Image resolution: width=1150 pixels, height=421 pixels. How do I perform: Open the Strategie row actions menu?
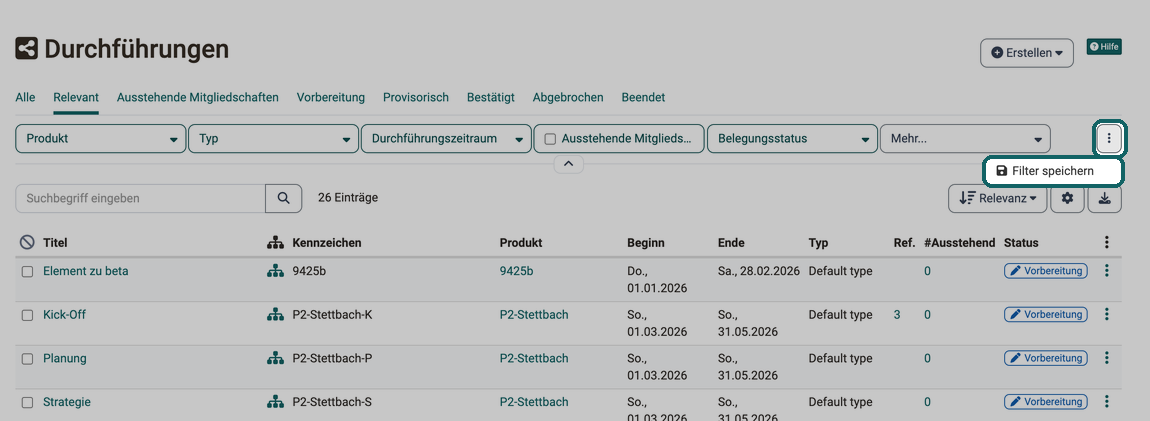1107,402
